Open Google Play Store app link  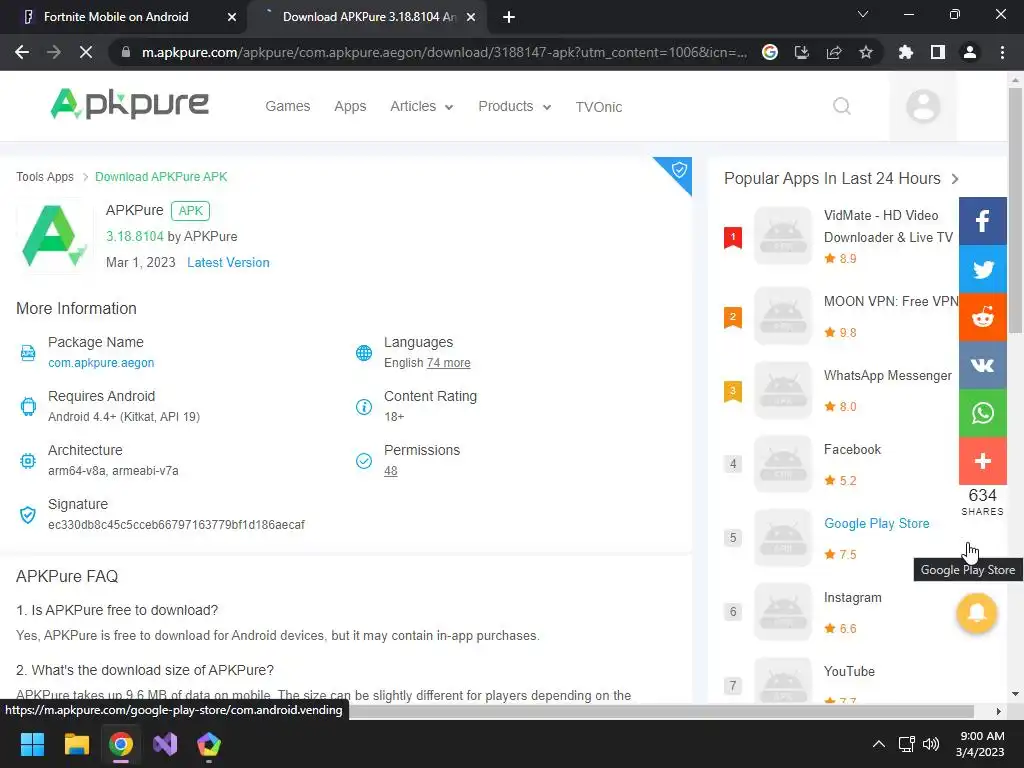(x=876, y=523)
